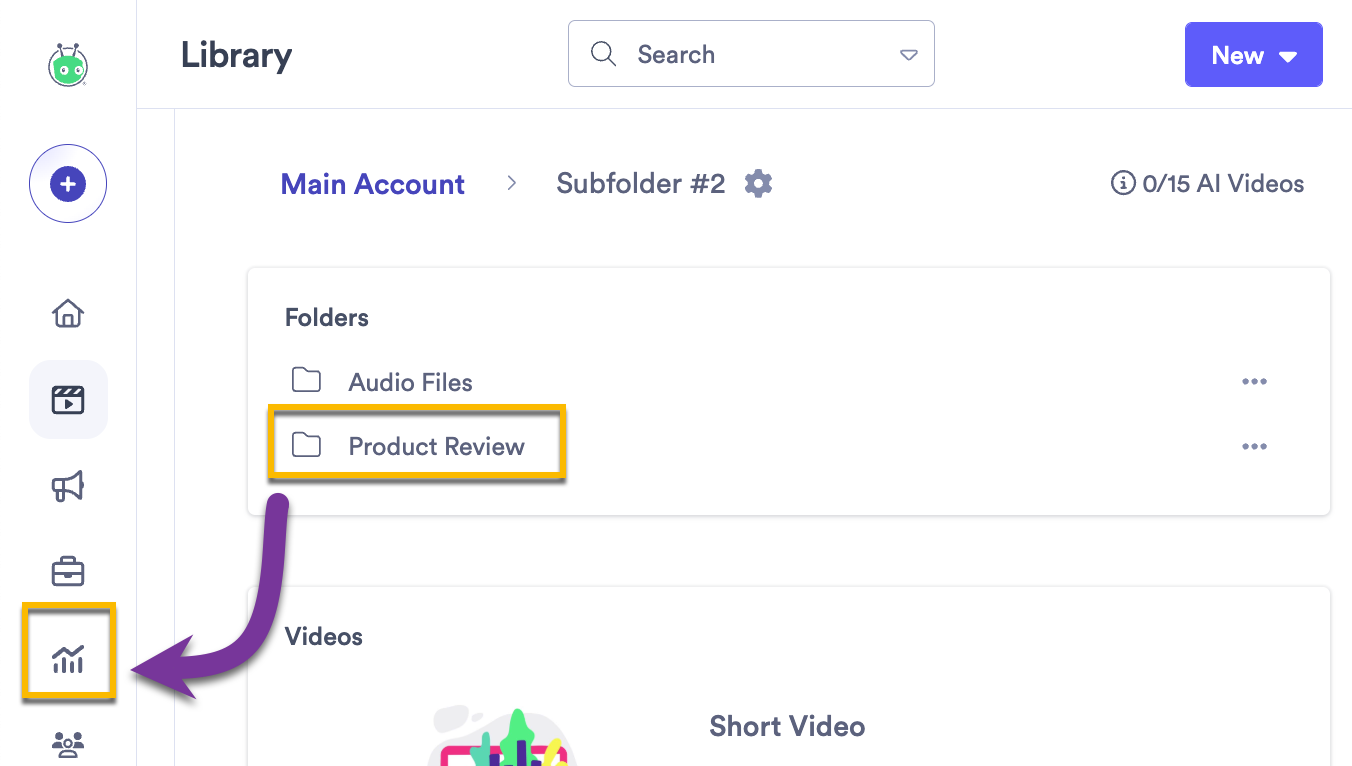
Task: Navigate back via the Main Account breadcrumb
Action: tap(372, 184)
